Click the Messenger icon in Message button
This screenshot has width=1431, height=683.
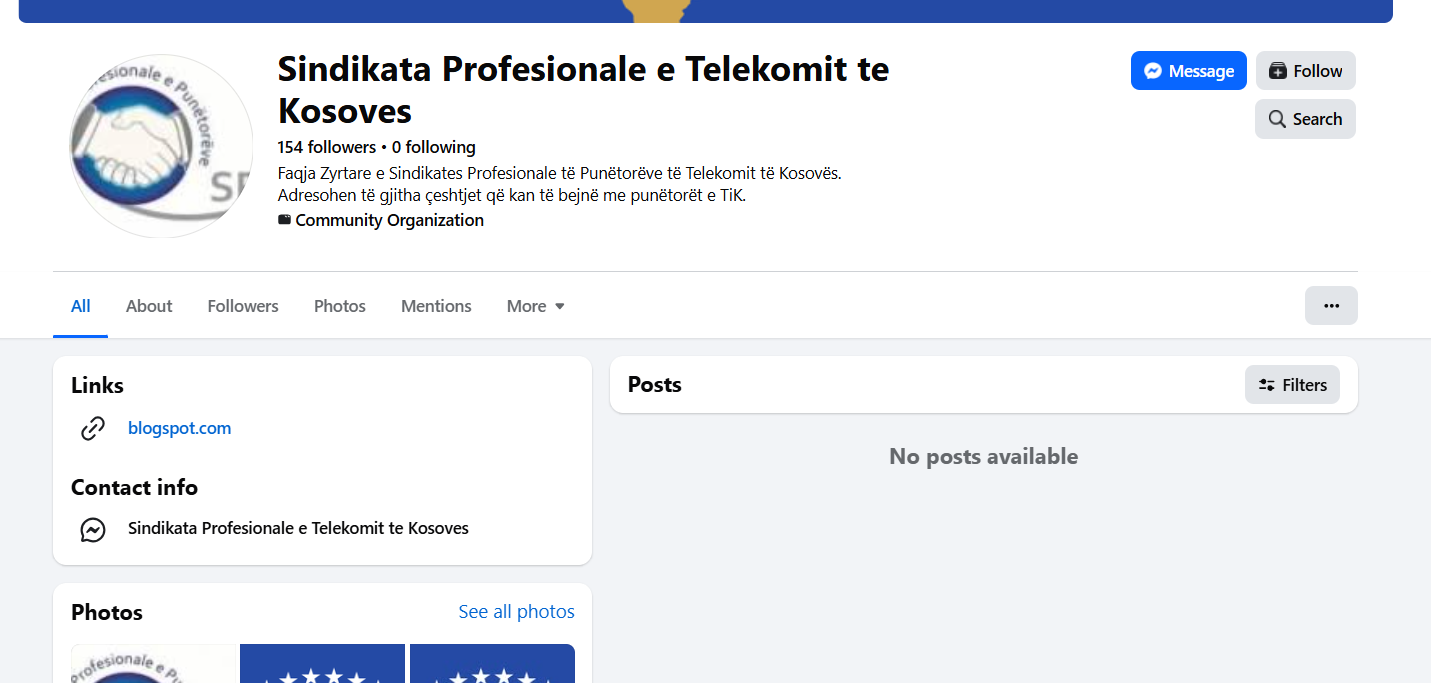coord(1153,71)
